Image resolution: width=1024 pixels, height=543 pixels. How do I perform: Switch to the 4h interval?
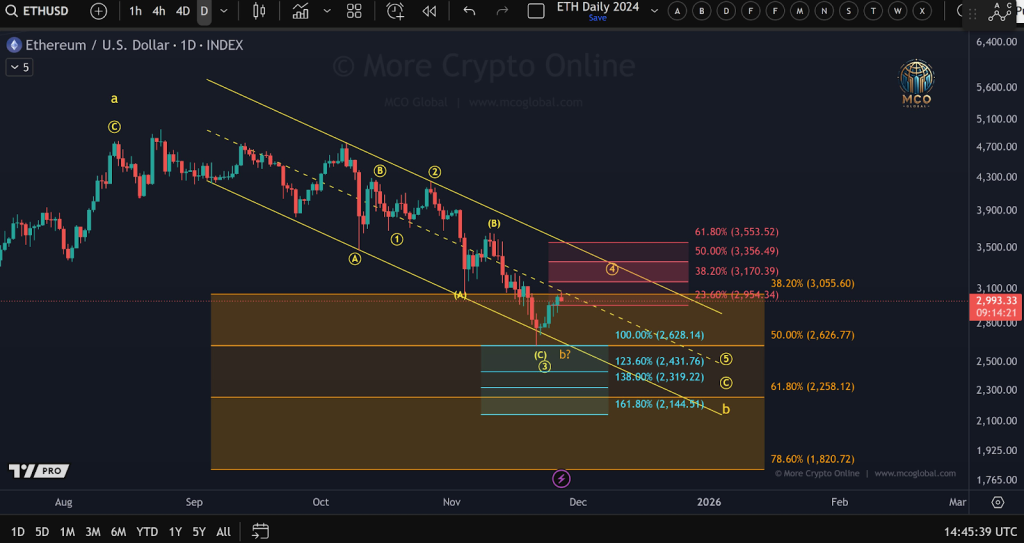[x=159, y=10]
